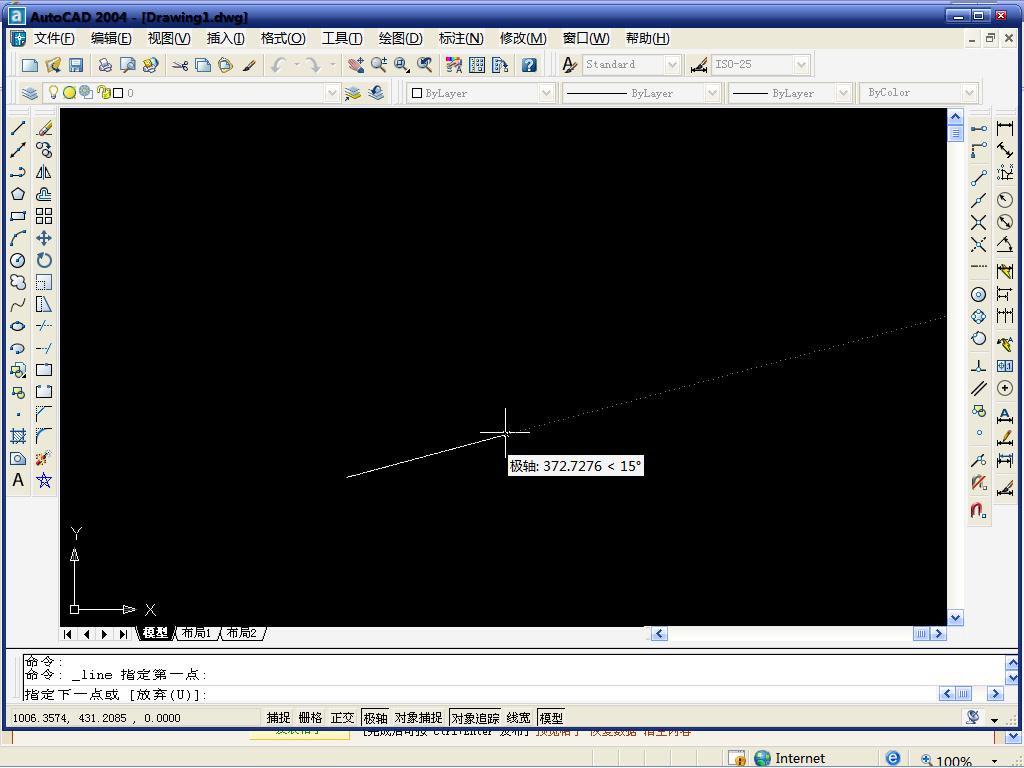
Task: Select the Offset modify tool
Action: [44, 194]
